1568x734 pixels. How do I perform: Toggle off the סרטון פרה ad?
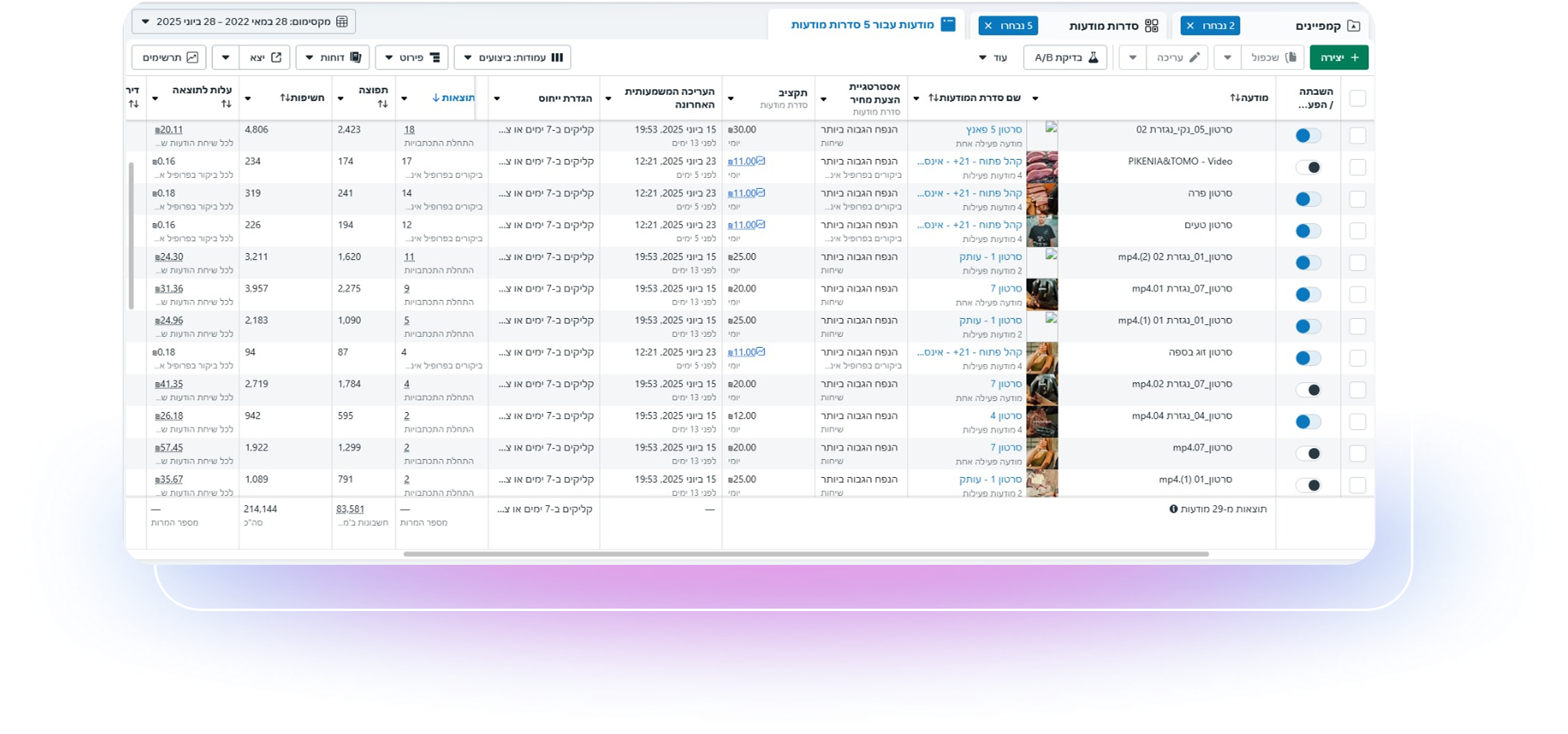[1307, 199]
